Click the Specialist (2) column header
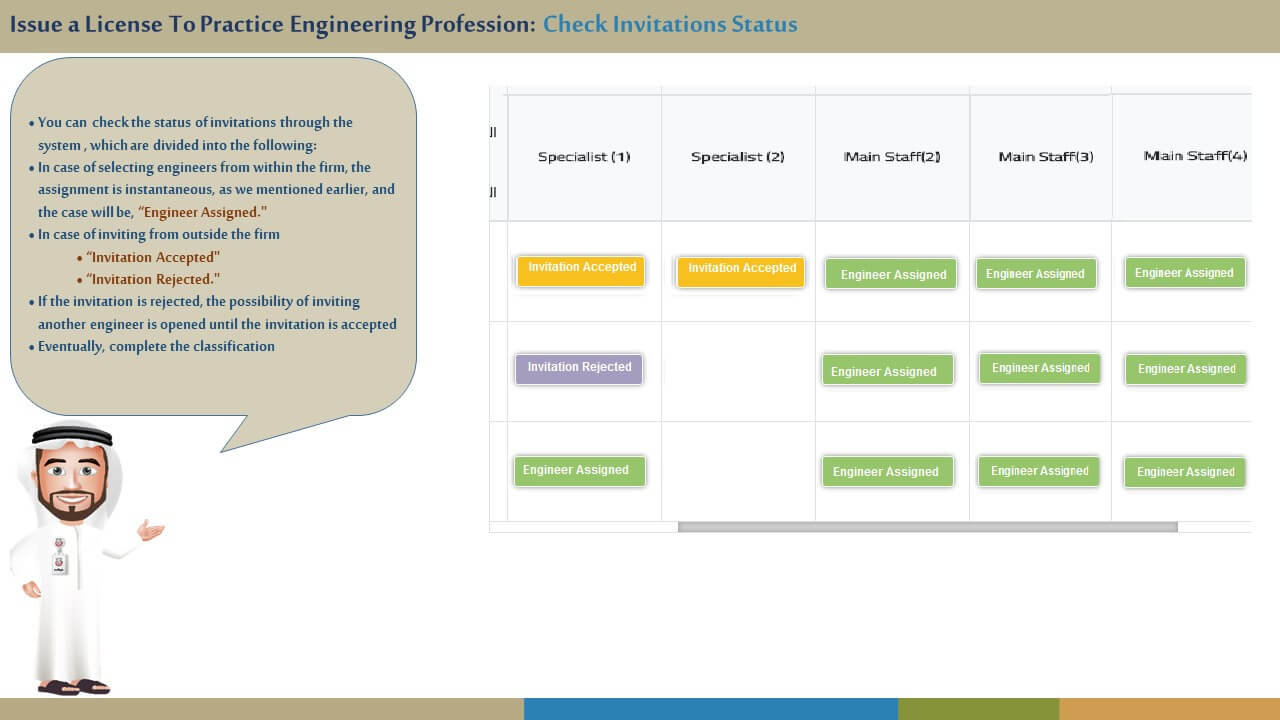Screen dimensions: 1280x720 pyautogui.click(x=738, y=157)
